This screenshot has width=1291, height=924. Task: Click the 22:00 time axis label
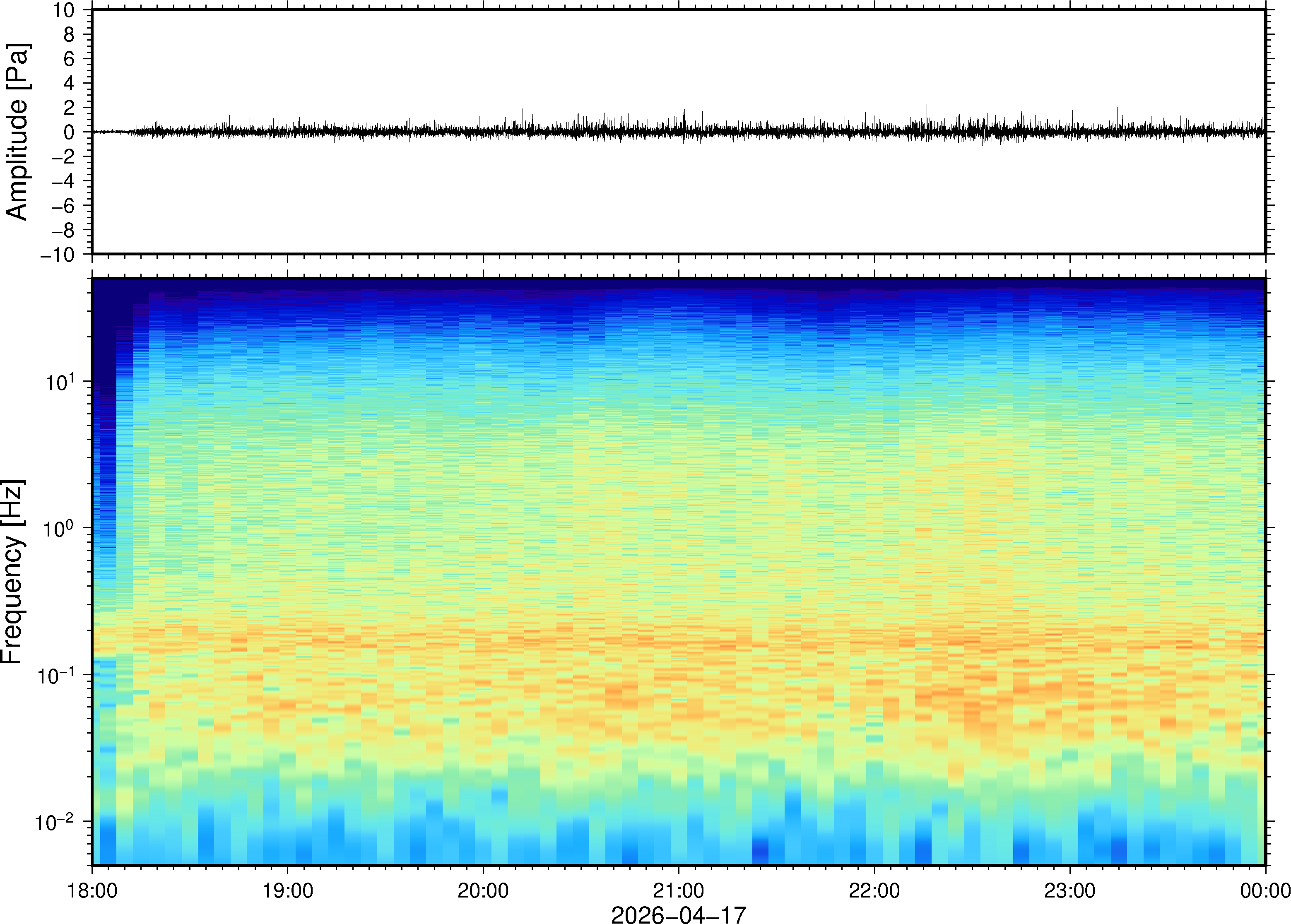point(874,890)
